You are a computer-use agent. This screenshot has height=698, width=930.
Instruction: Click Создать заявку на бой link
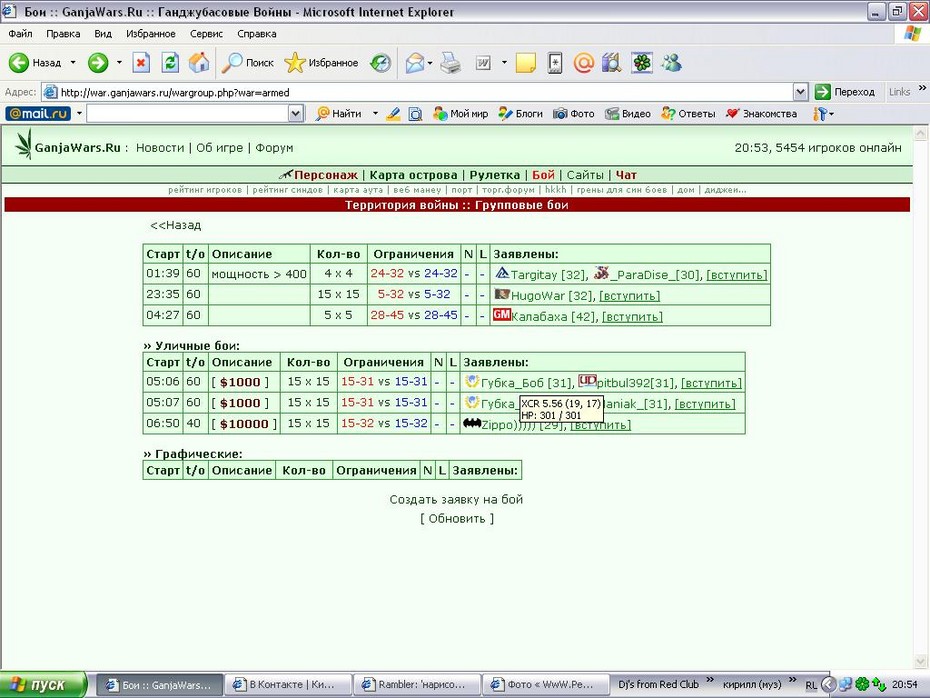click(x=456, y=499)
